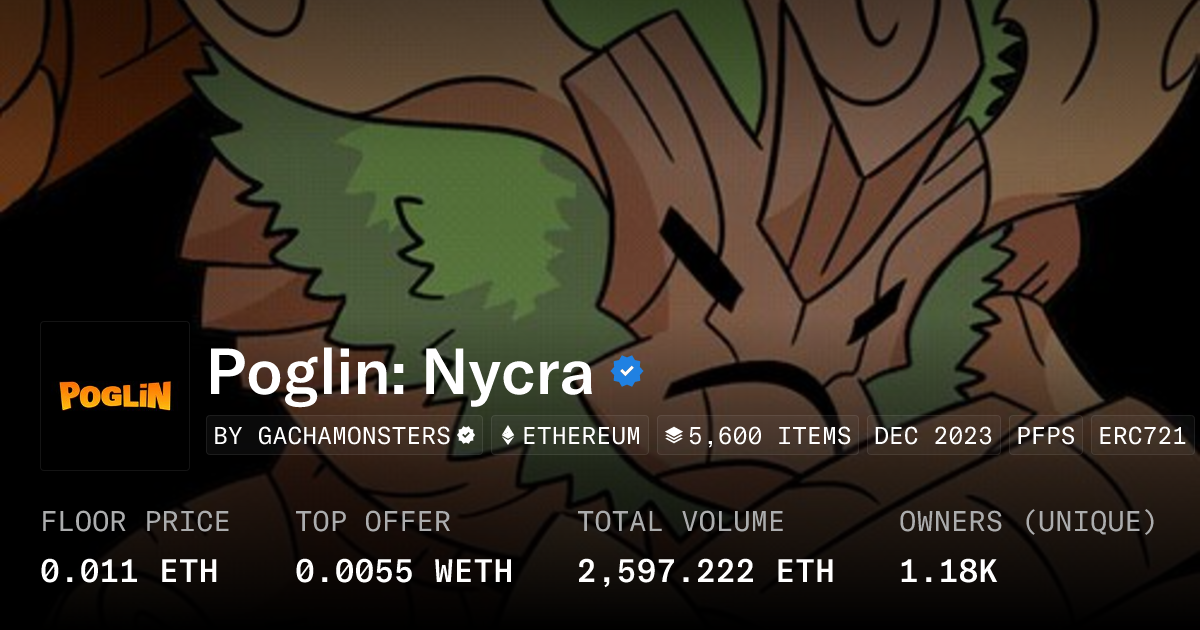Image resolution: width=1200 pixels, height=630 pixels.
Task: Click the Poglin logo thumbnail
Action: point(115,396)
